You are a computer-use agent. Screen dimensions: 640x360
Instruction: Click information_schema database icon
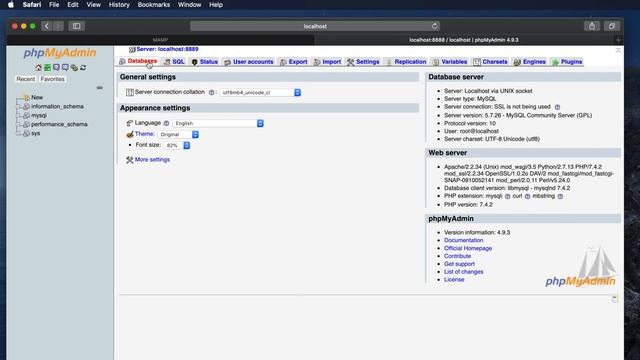tap(26, 107)
